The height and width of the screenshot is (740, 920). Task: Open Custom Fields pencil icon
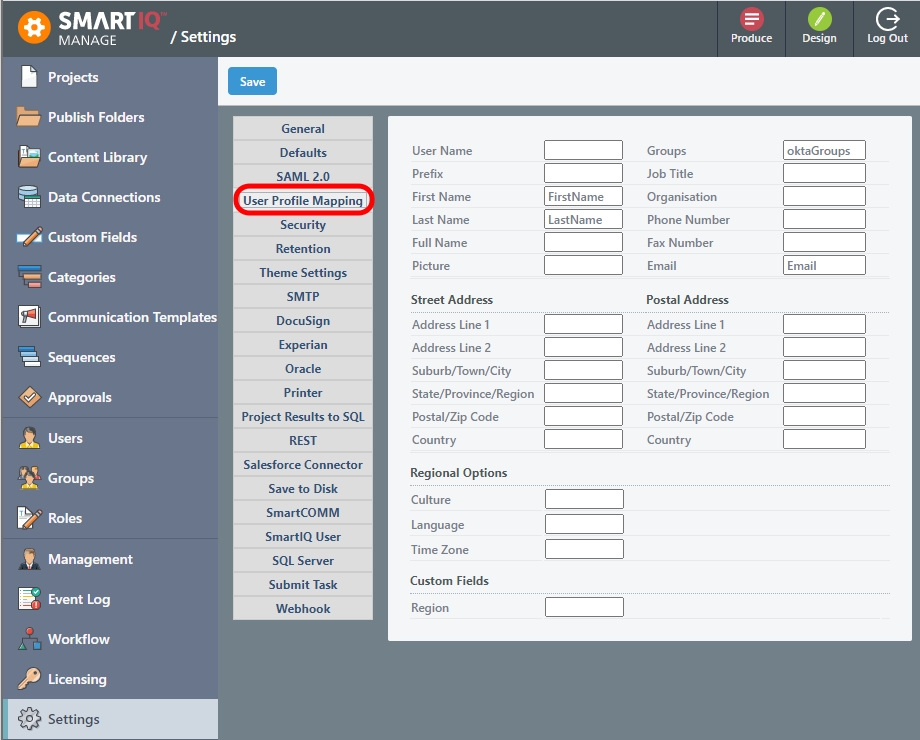(x=29, y=236)
